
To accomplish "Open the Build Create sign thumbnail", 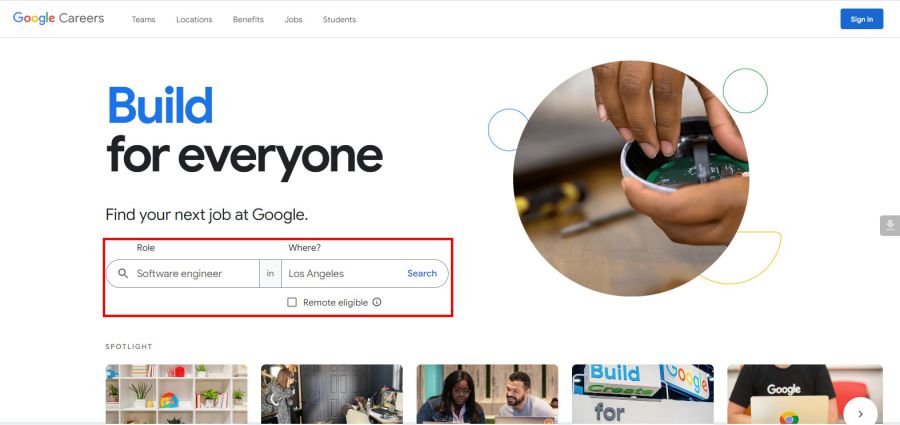I will pos(643,394).
